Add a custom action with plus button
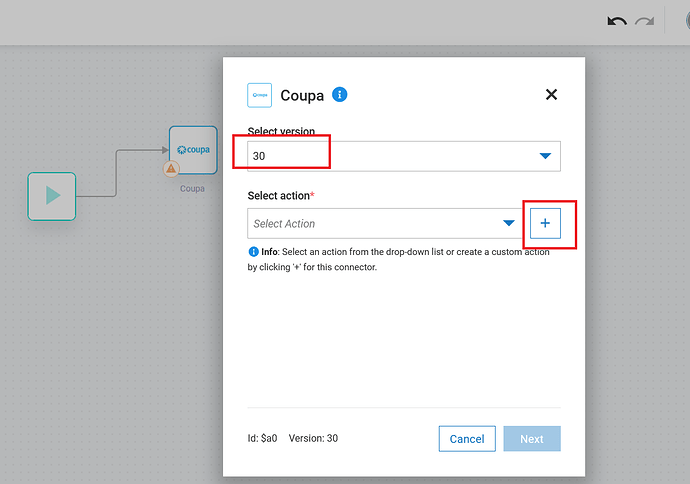The height and width of the screenshot is (484, 690). [545, 223]
